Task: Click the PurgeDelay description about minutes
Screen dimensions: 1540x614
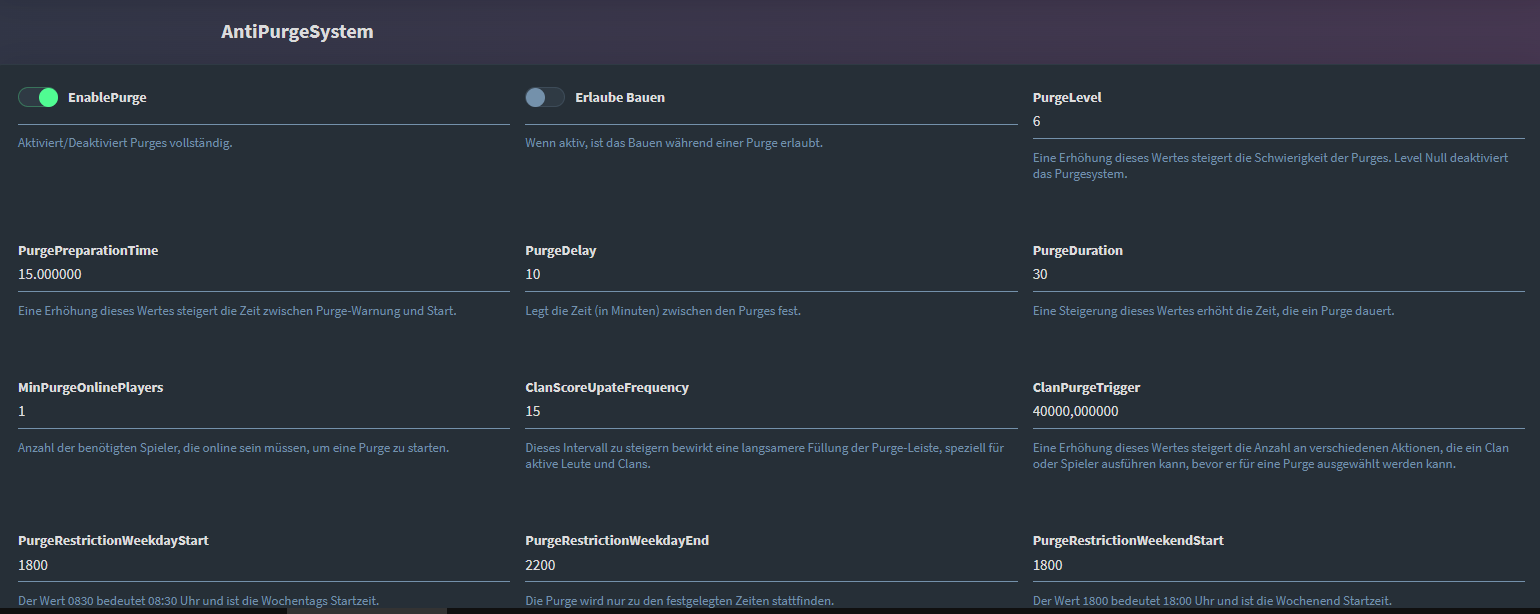Action: tap(663, 311)
